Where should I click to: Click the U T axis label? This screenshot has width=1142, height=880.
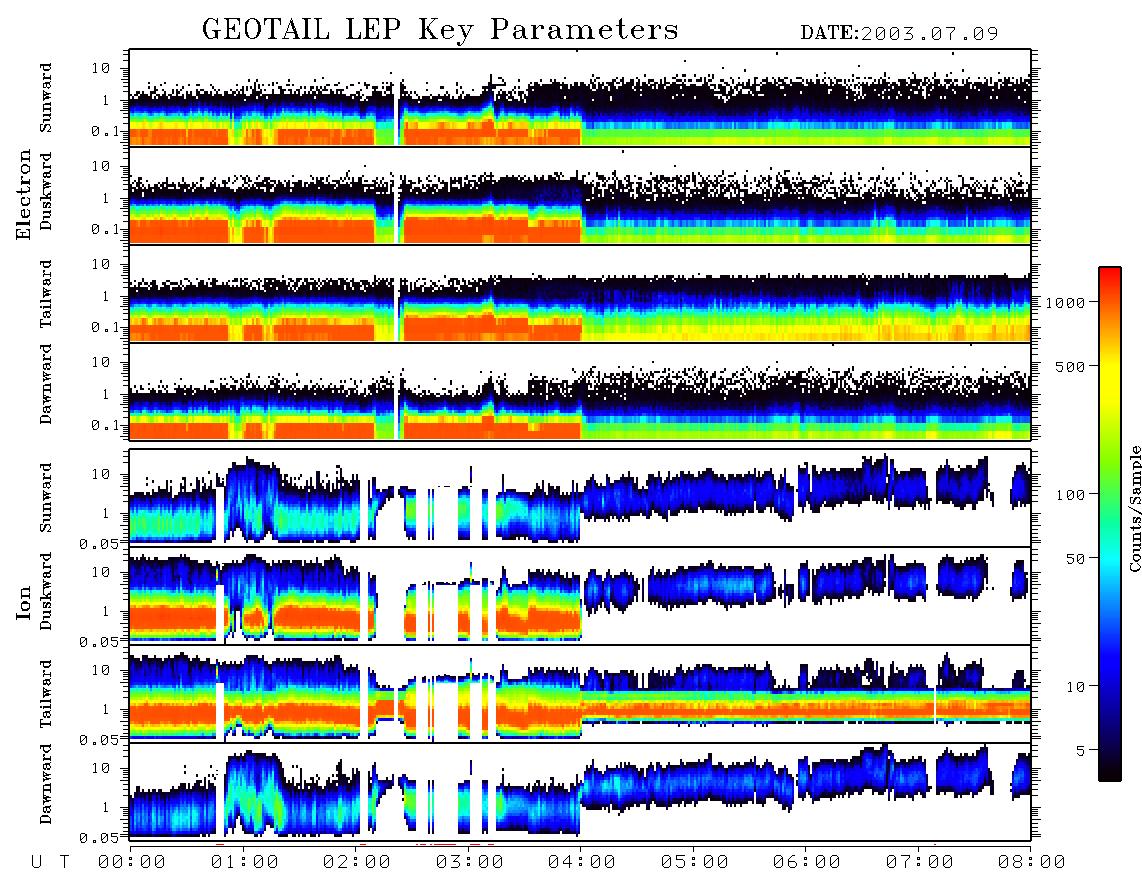50,862
